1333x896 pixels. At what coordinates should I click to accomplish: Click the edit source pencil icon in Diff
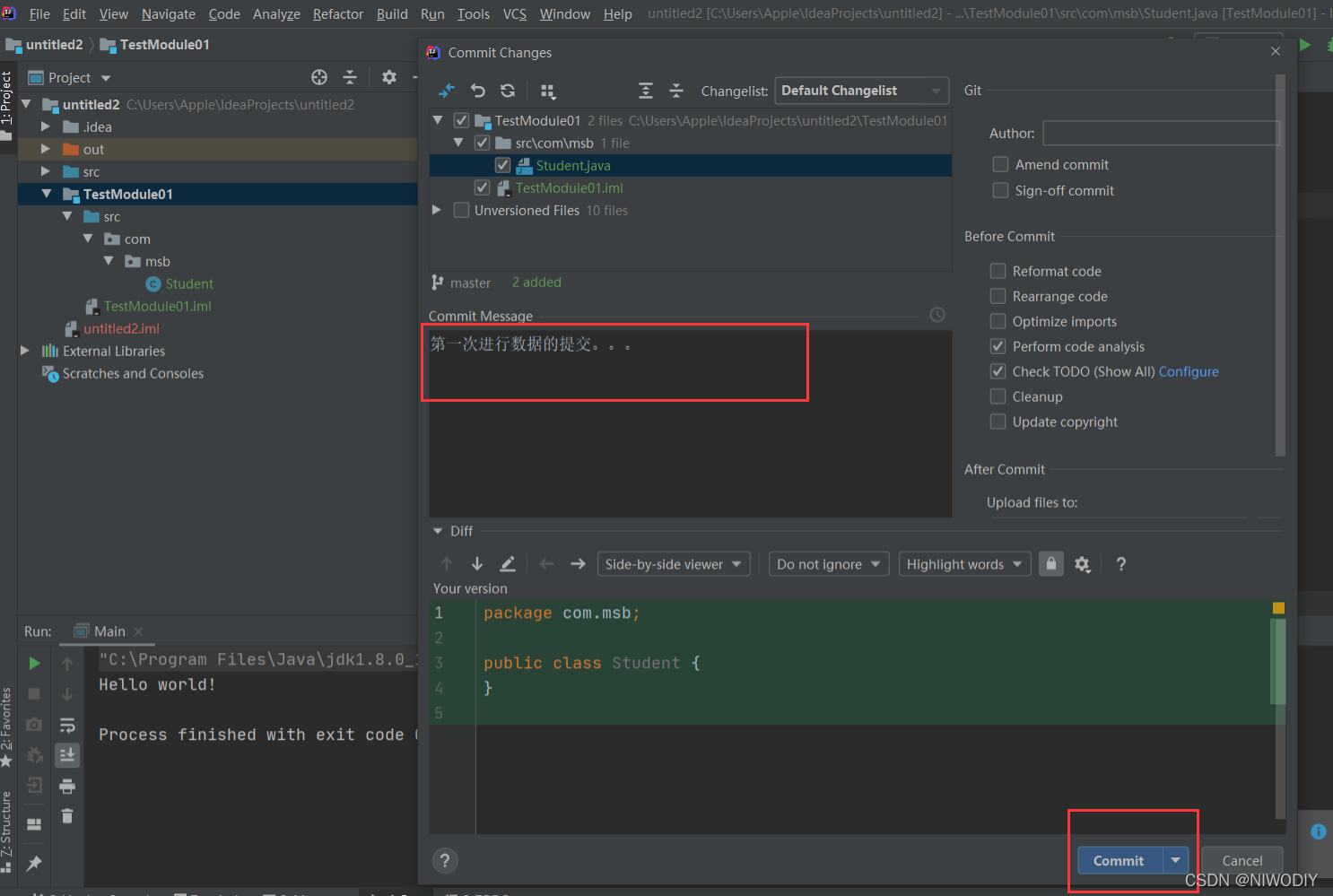pyautogui.click(x=508, y=563)
